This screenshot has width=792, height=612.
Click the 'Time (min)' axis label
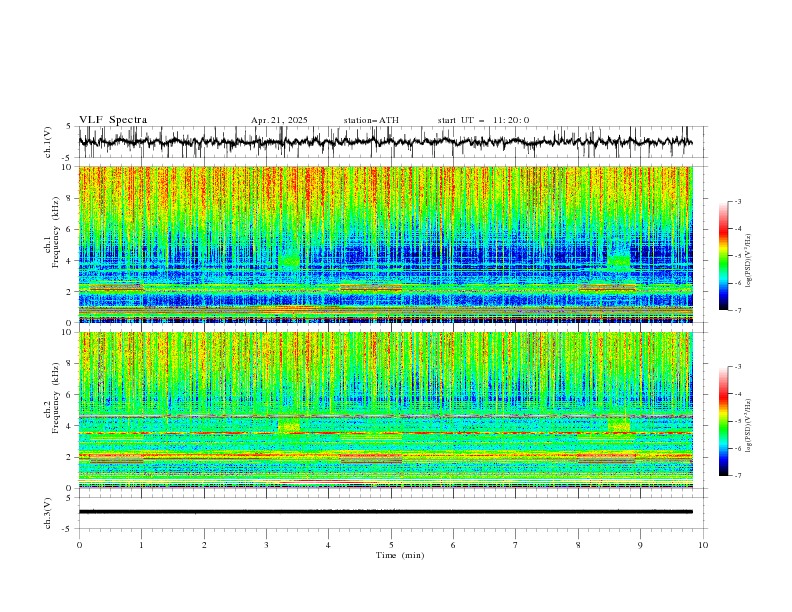point(400,555)
